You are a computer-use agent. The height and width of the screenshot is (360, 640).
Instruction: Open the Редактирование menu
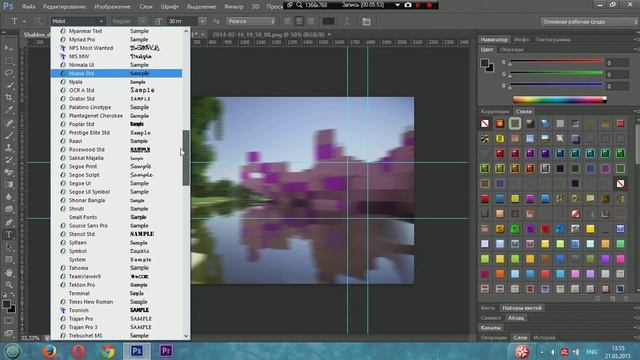tap(64, 7)
